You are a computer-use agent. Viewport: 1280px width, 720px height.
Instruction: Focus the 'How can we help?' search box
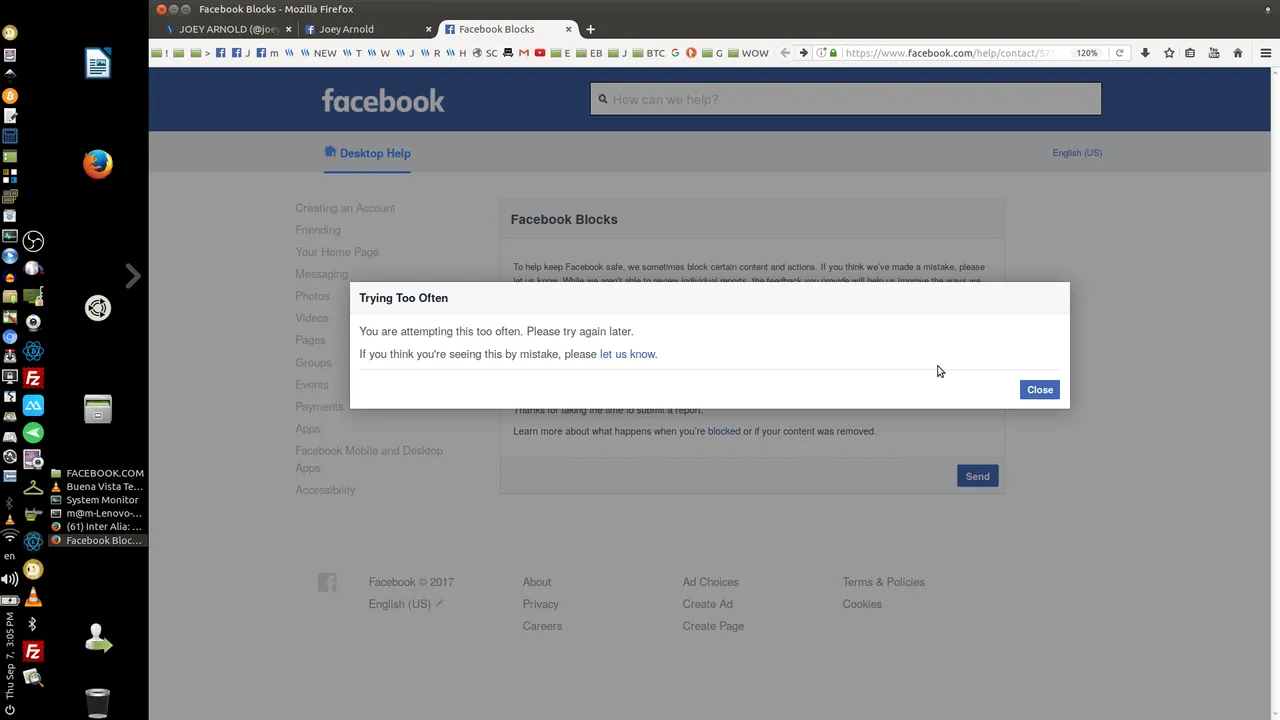click(x=845, y=99)
